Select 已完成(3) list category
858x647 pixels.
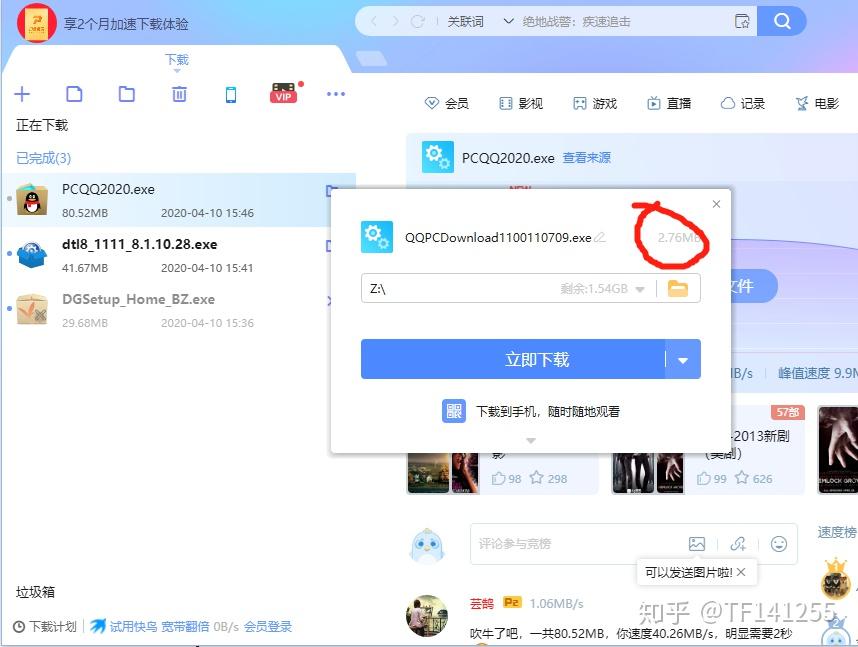pos(43,158)
